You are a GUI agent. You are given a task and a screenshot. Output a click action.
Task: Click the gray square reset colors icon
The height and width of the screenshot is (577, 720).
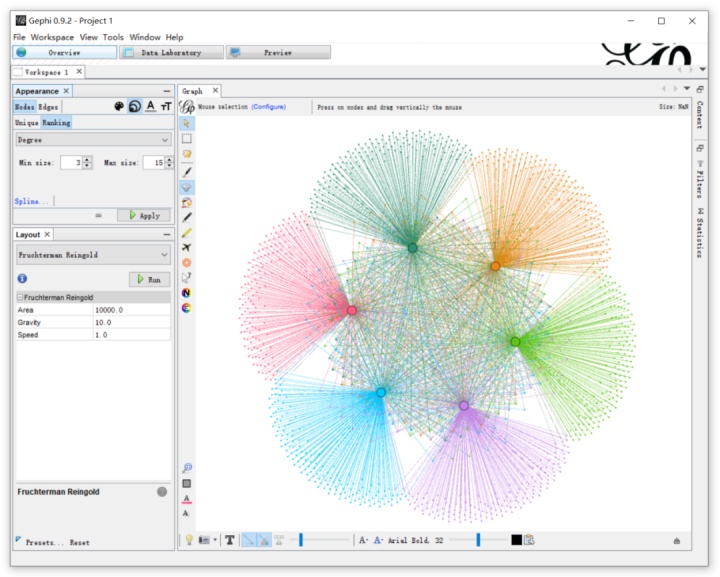(186, 483)
